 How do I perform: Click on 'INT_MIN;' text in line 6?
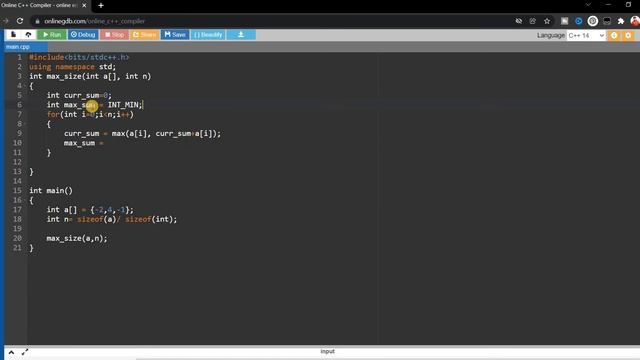point(125,105)
